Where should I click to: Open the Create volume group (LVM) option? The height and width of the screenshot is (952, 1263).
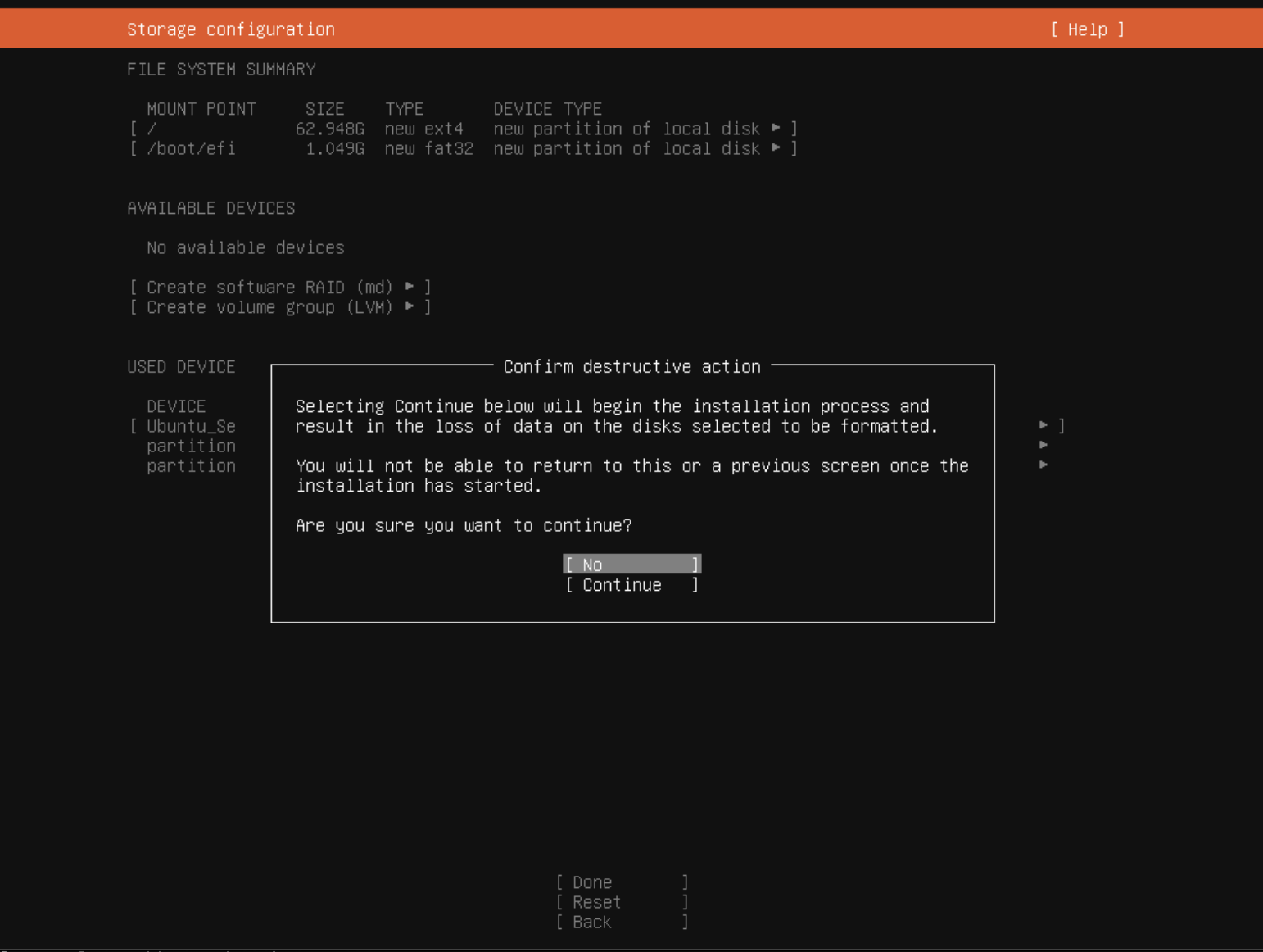(269, 308)
